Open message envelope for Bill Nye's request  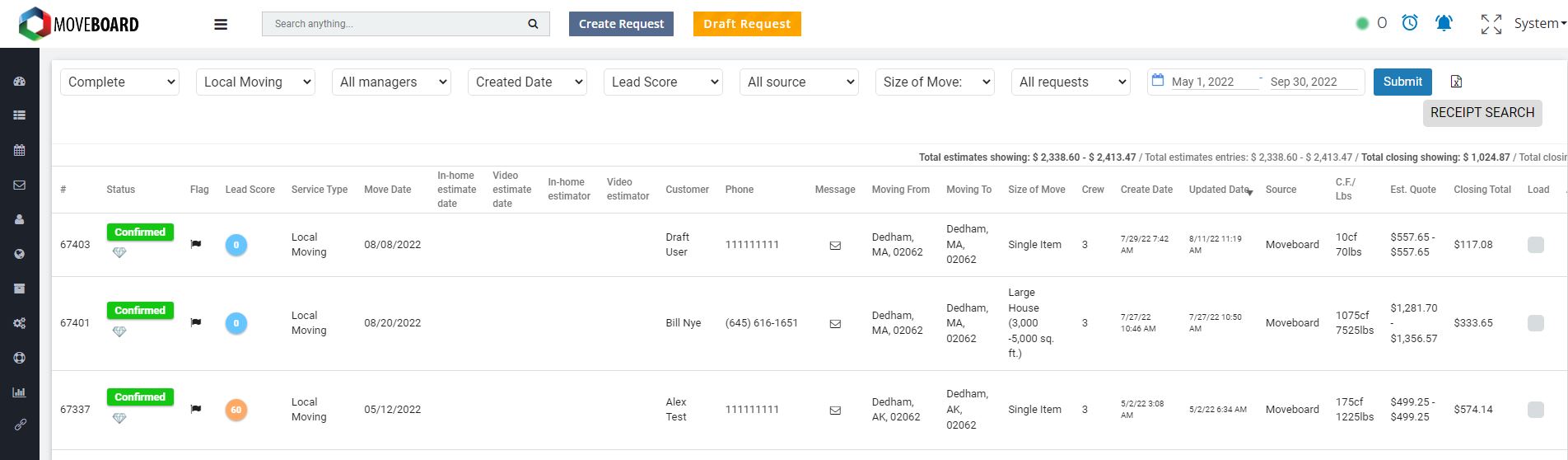coord(835,323)
